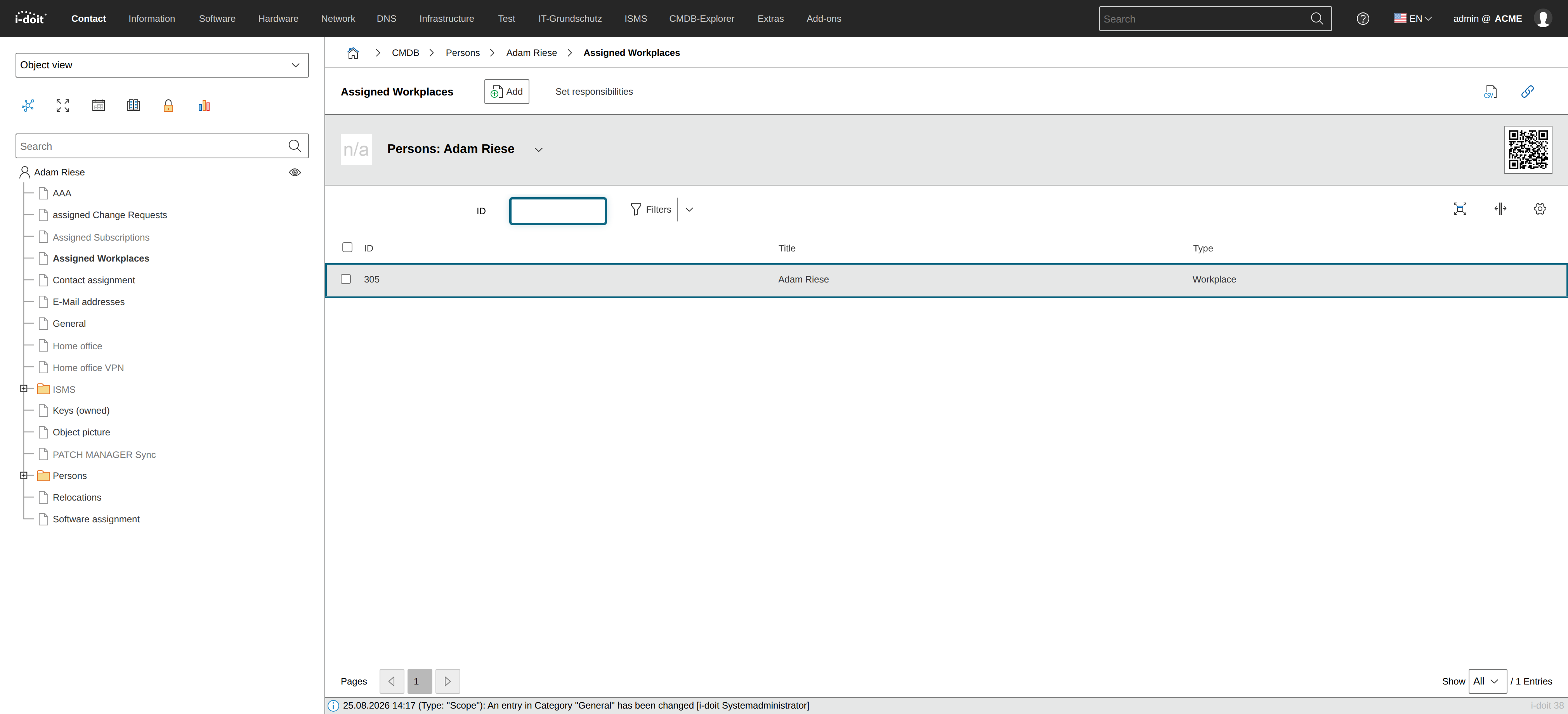Image resolution: width=1568 pixels, height=714 pixels.
Task: Check the select-all header checkbox
Action: pyautogui.click(x=347, y=247)
